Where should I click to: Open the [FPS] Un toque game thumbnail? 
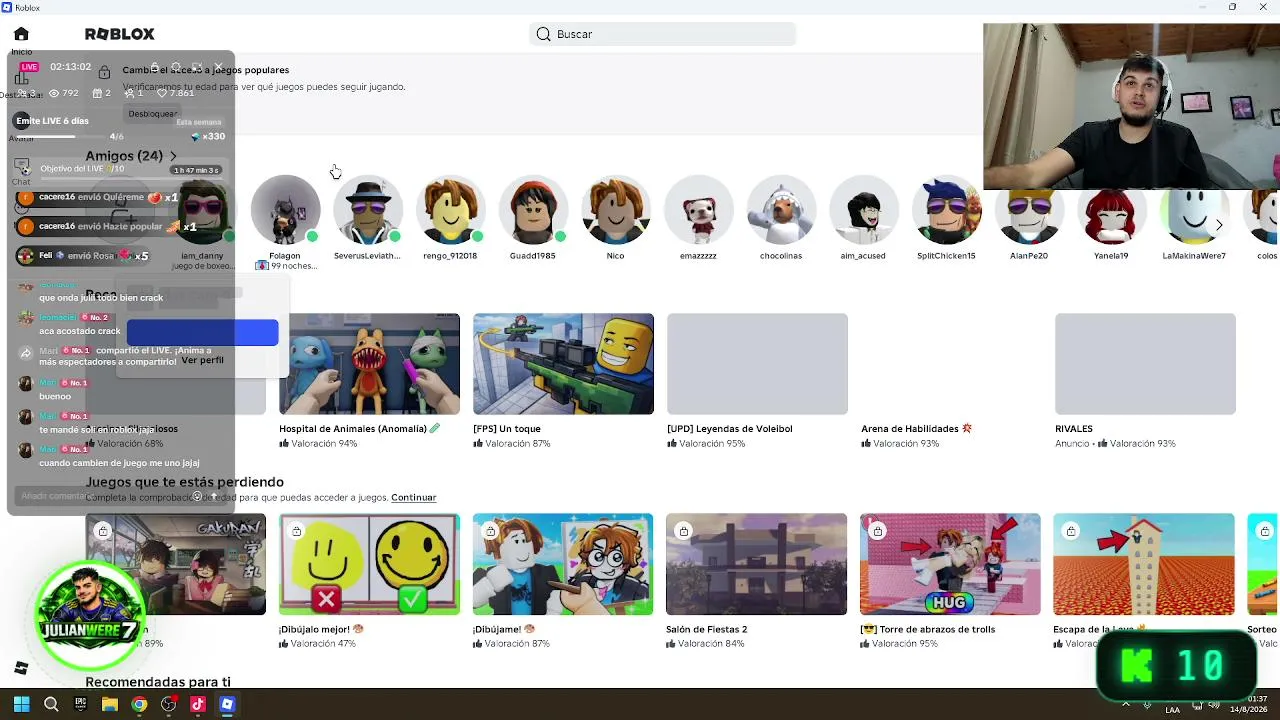(563, 364)
